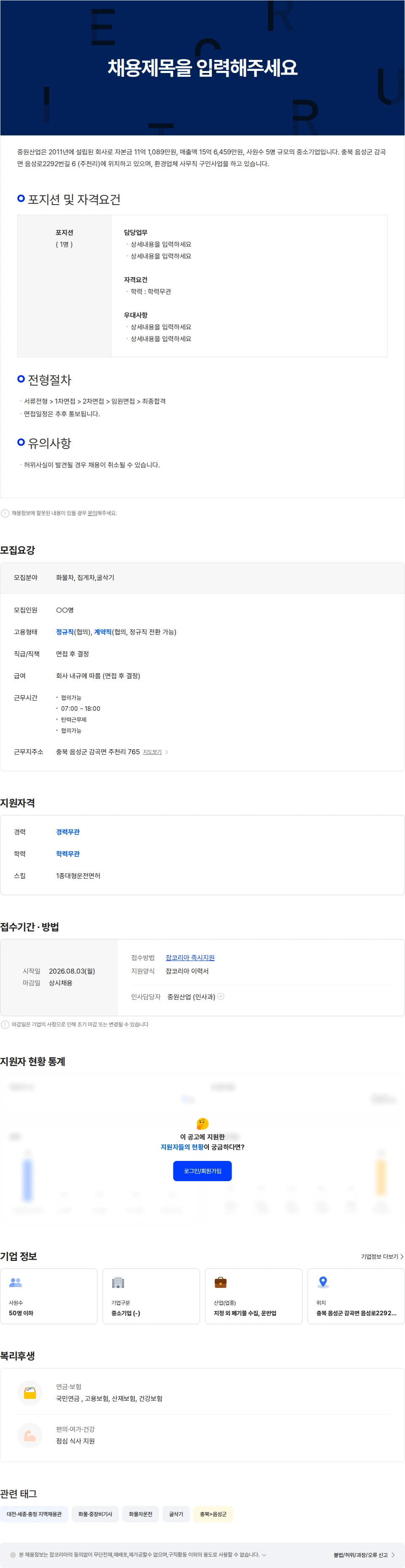Select 화물차운전 tag

click(x=140, y=1514)
